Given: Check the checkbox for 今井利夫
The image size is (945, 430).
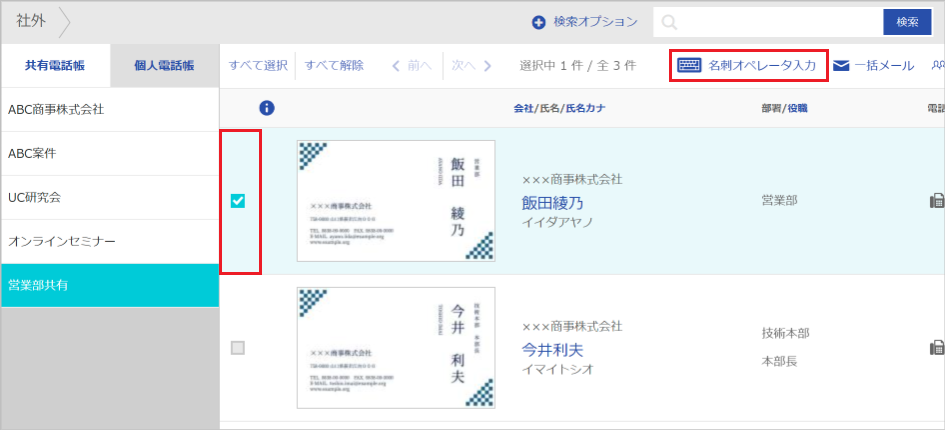Looking at the screenshot, I should 238,348.
